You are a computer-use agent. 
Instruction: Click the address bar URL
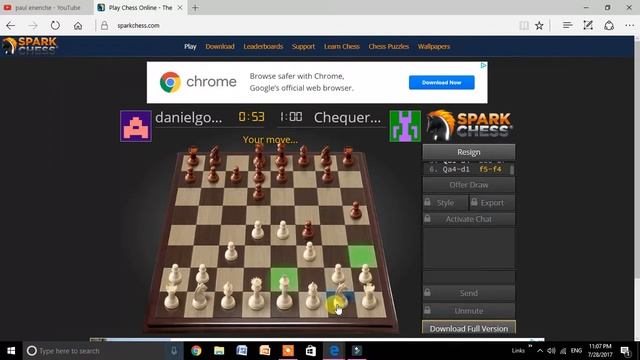pos(138,25)
